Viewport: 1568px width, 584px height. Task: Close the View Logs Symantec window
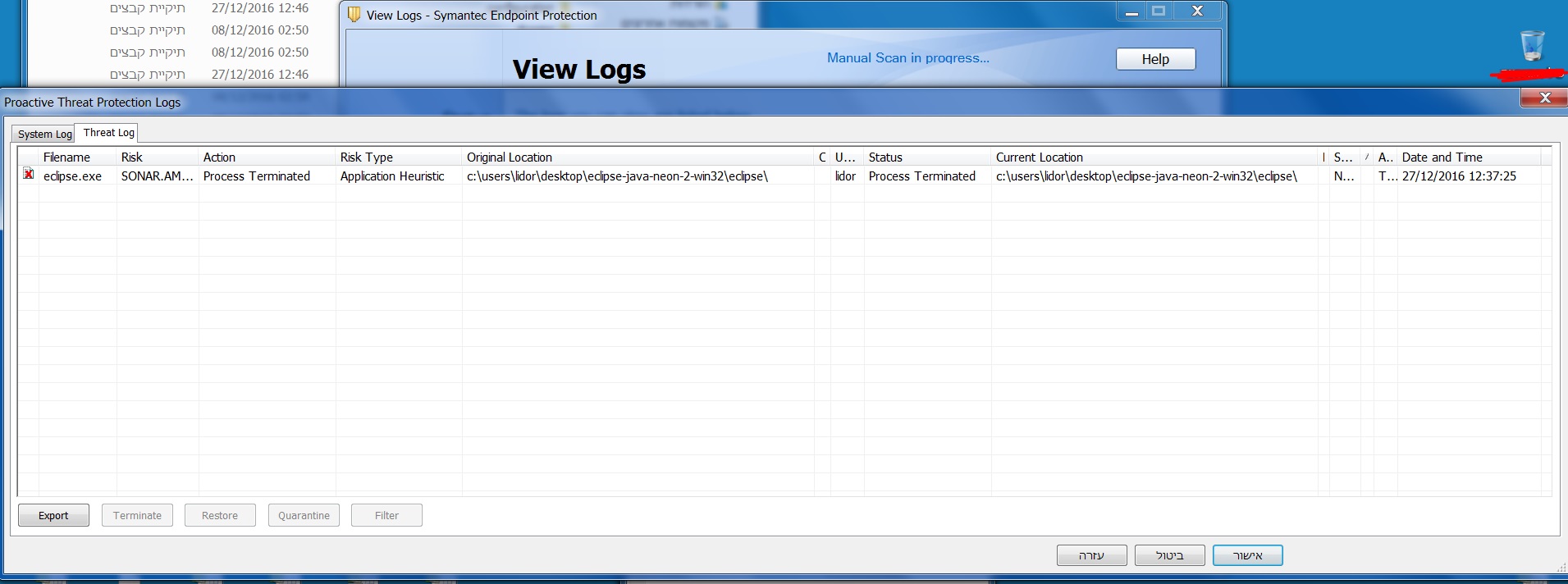[1197, 11]
